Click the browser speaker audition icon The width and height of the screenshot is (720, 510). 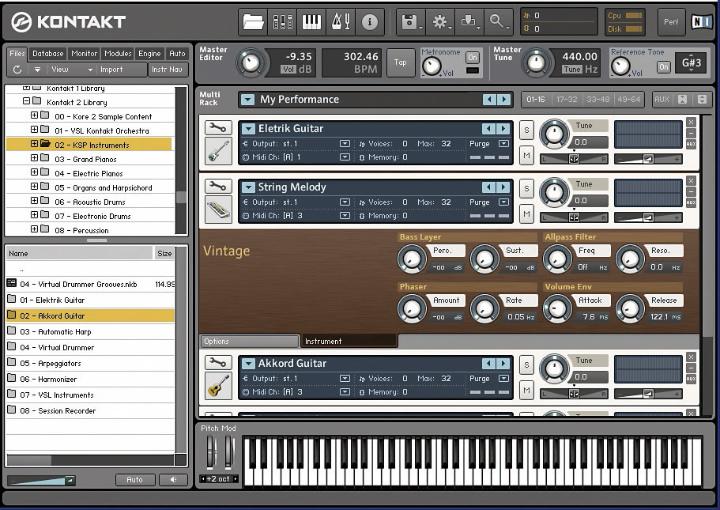tap(174, 480)
